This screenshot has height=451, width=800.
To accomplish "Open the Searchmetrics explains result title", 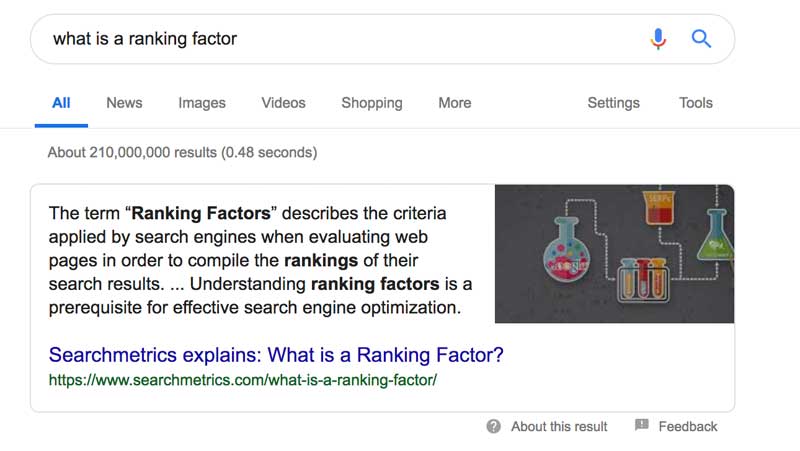I will pos(276,355).
